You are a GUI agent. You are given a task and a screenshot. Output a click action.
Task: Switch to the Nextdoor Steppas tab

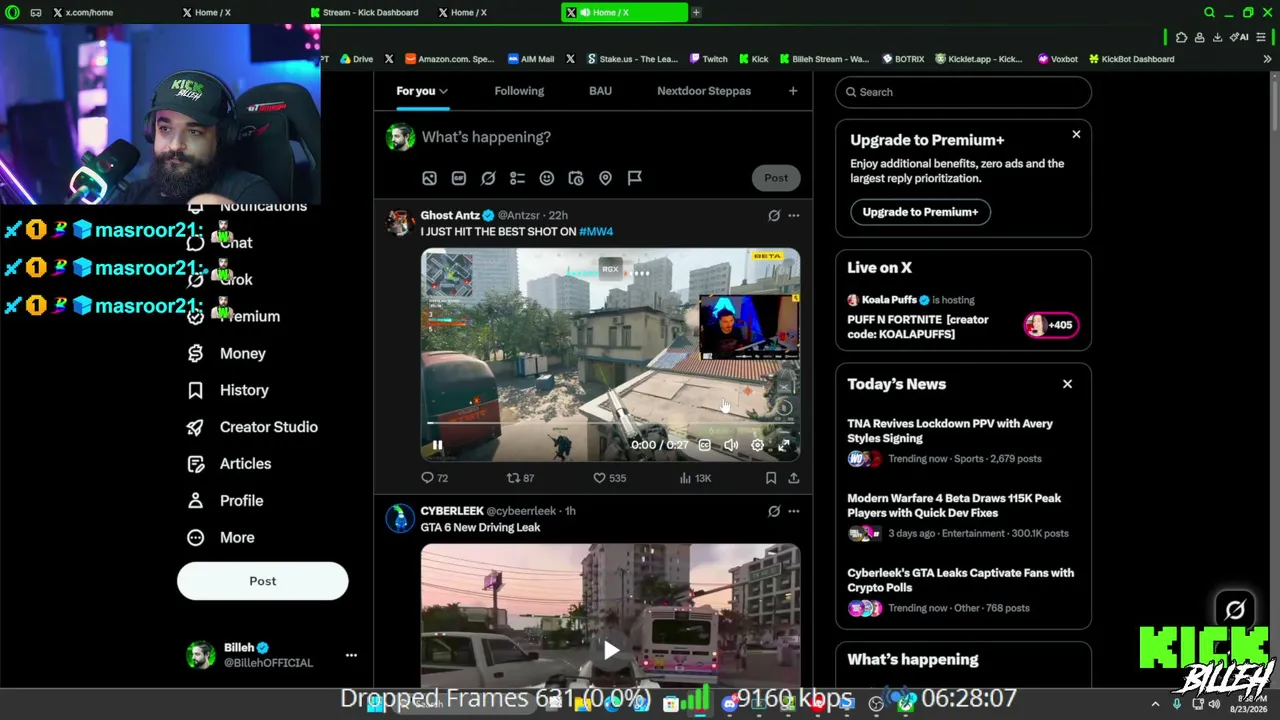point(704,91)
